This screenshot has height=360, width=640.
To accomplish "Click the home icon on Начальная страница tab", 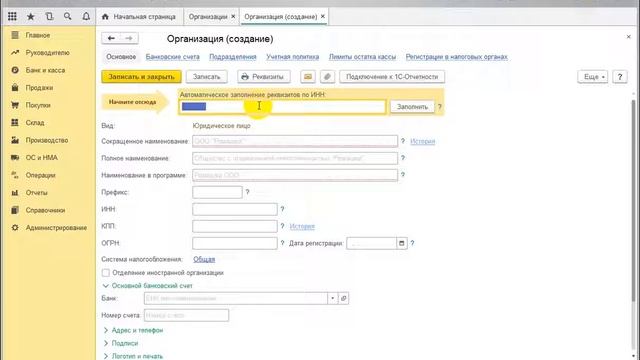I will pyautogui.click(x=105, y=17).
